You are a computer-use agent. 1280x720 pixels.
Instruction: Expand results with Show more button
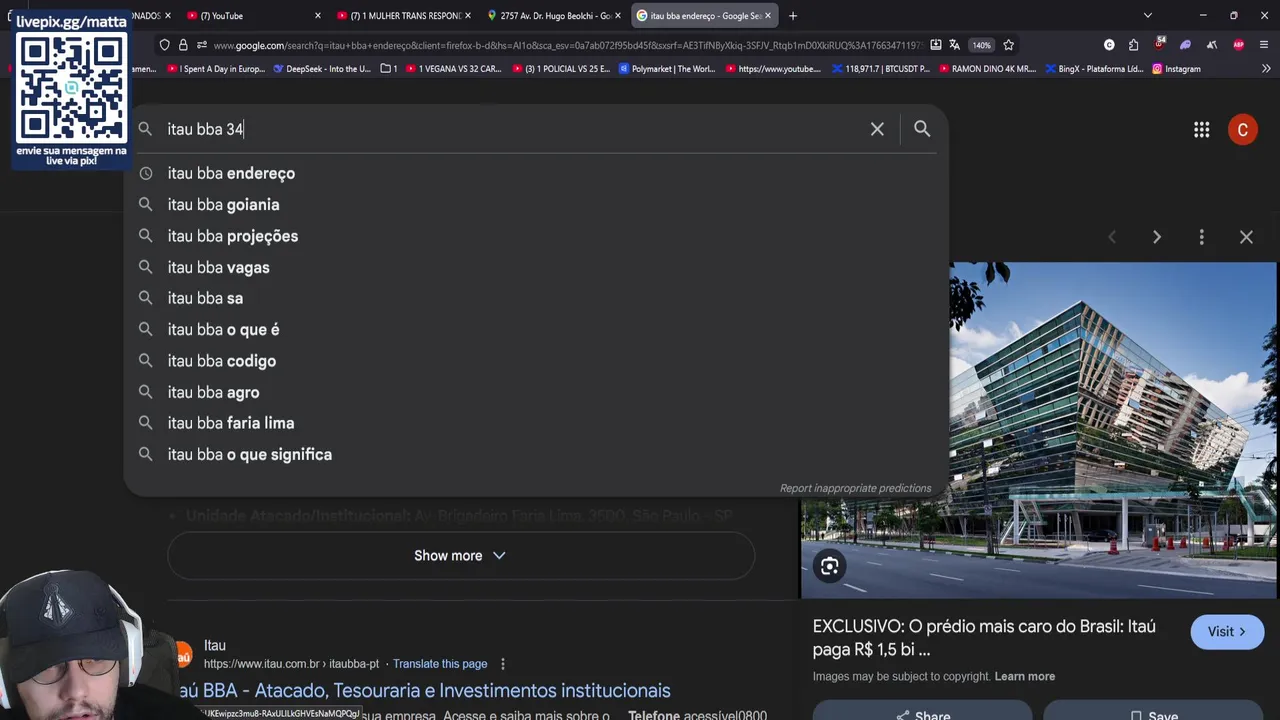point(460,556)
